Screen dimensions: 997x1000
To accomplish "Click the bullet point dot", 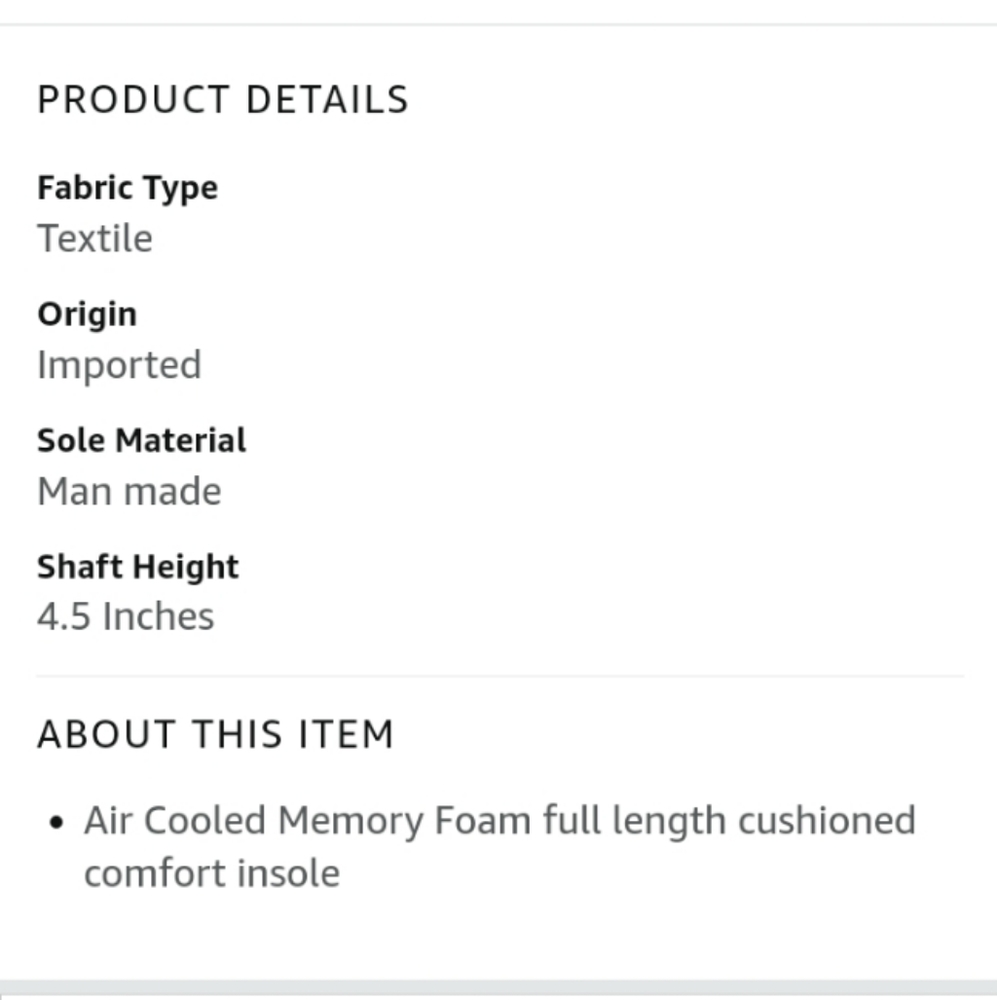I will click(x=56, y=823).
